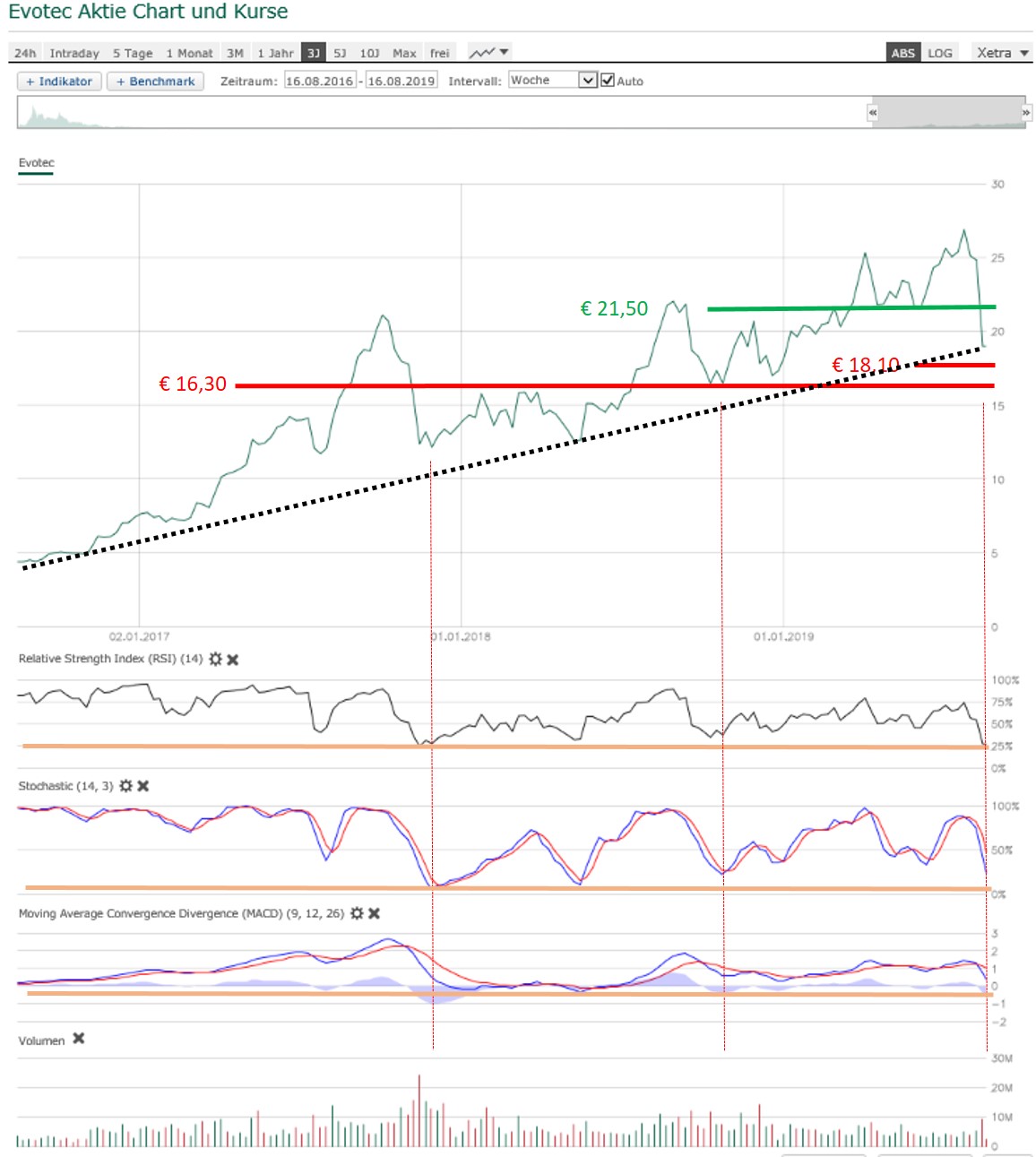Remove the RSI indicator with X
This screenshot has width=1036, height=1157.
click(232, 660)
